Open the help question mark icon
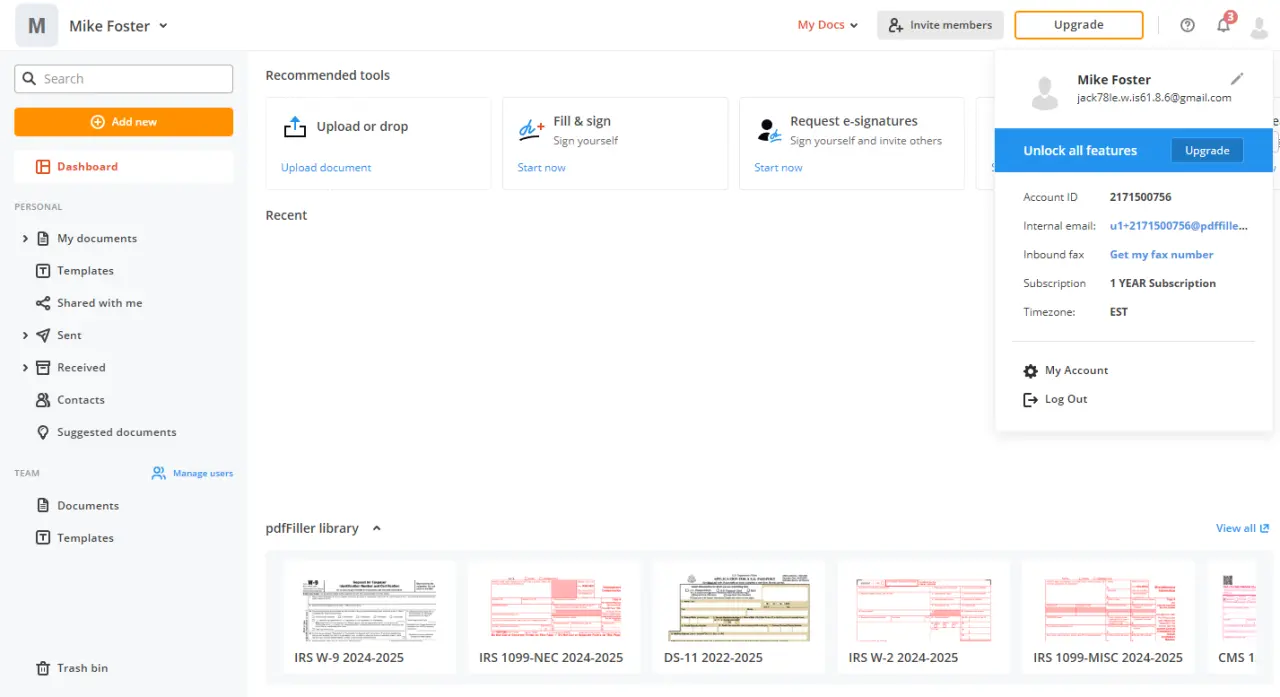Viewport: 1280px width, 697px height. coord(1188,25)
